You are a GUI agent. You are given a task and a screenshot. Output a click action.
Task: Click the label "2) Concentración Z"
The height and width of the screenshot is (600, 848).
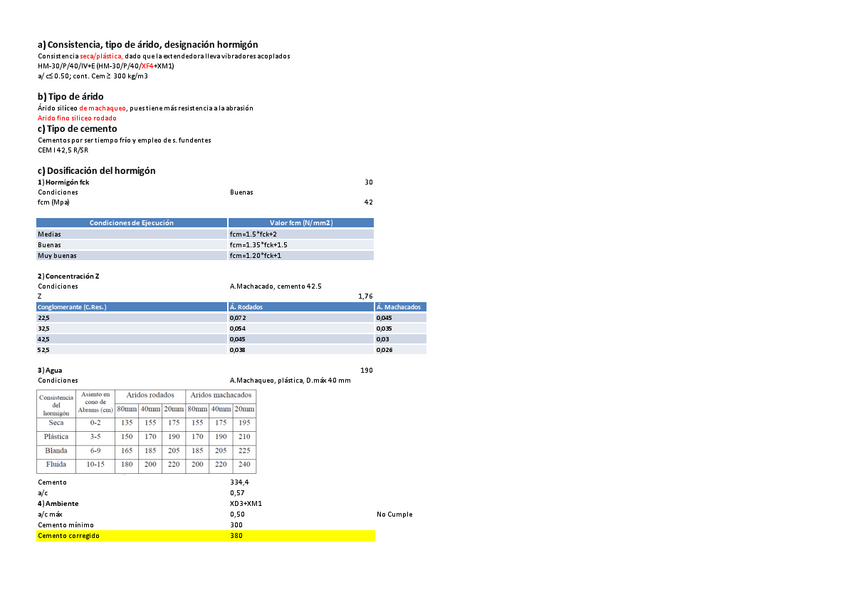point(68,276)
